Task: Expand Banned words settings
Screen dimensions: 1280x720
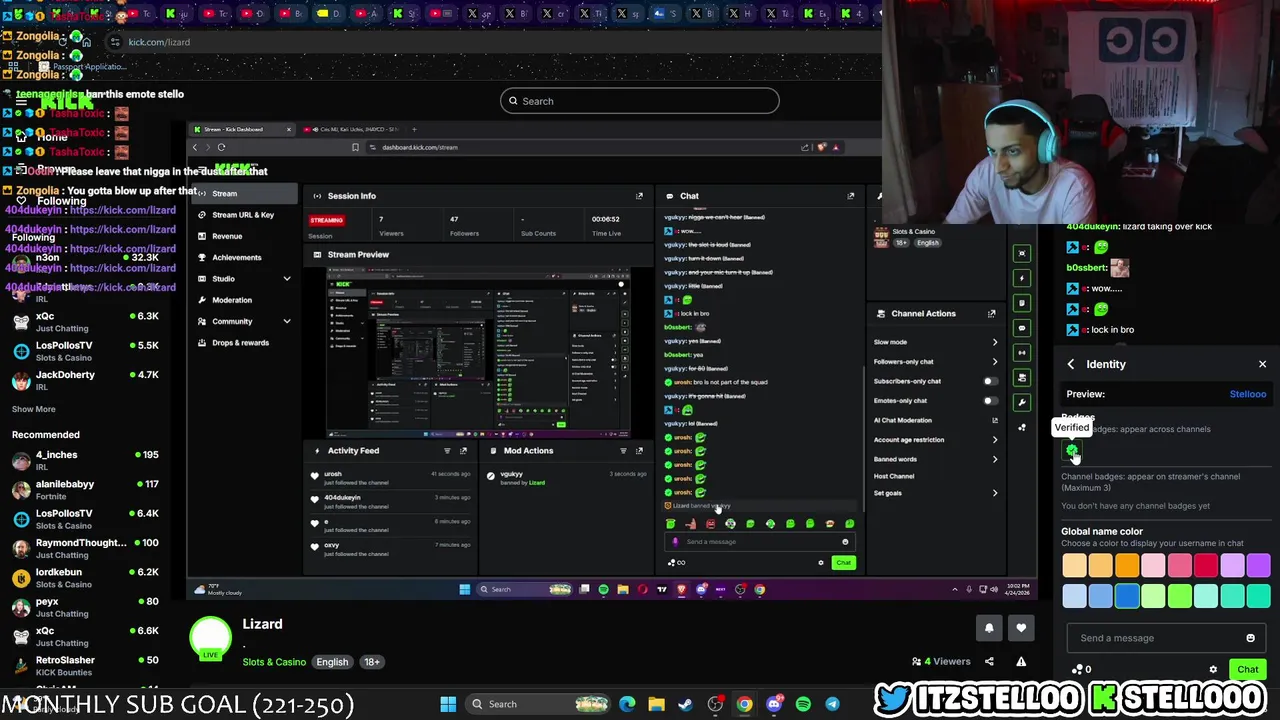Action: point(994,459)
